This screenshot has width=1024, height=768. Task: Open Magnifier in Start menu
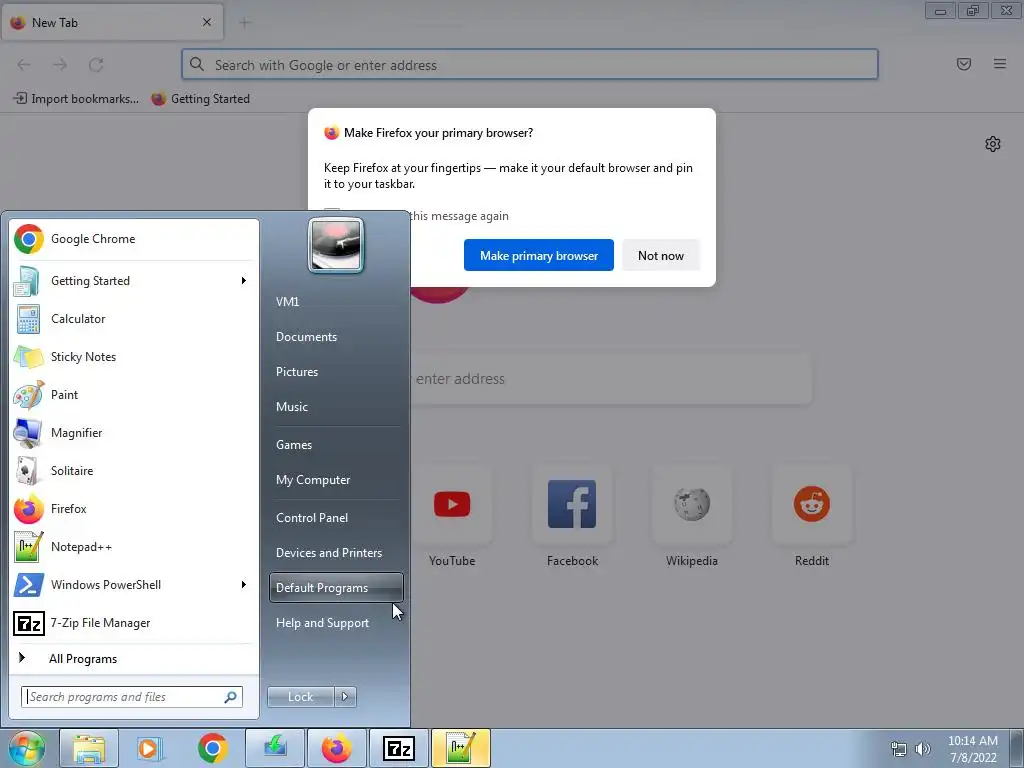(134, 432)
